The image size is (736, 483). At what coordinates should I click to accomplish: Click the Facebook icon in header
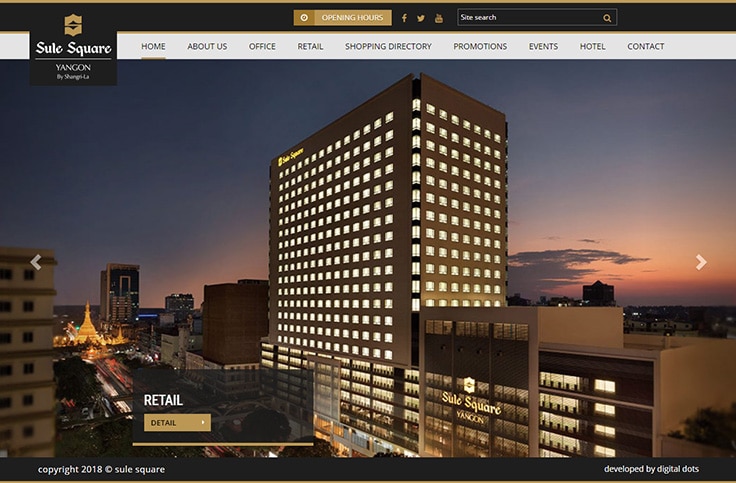pyautogui.click(x=404, y=18)
